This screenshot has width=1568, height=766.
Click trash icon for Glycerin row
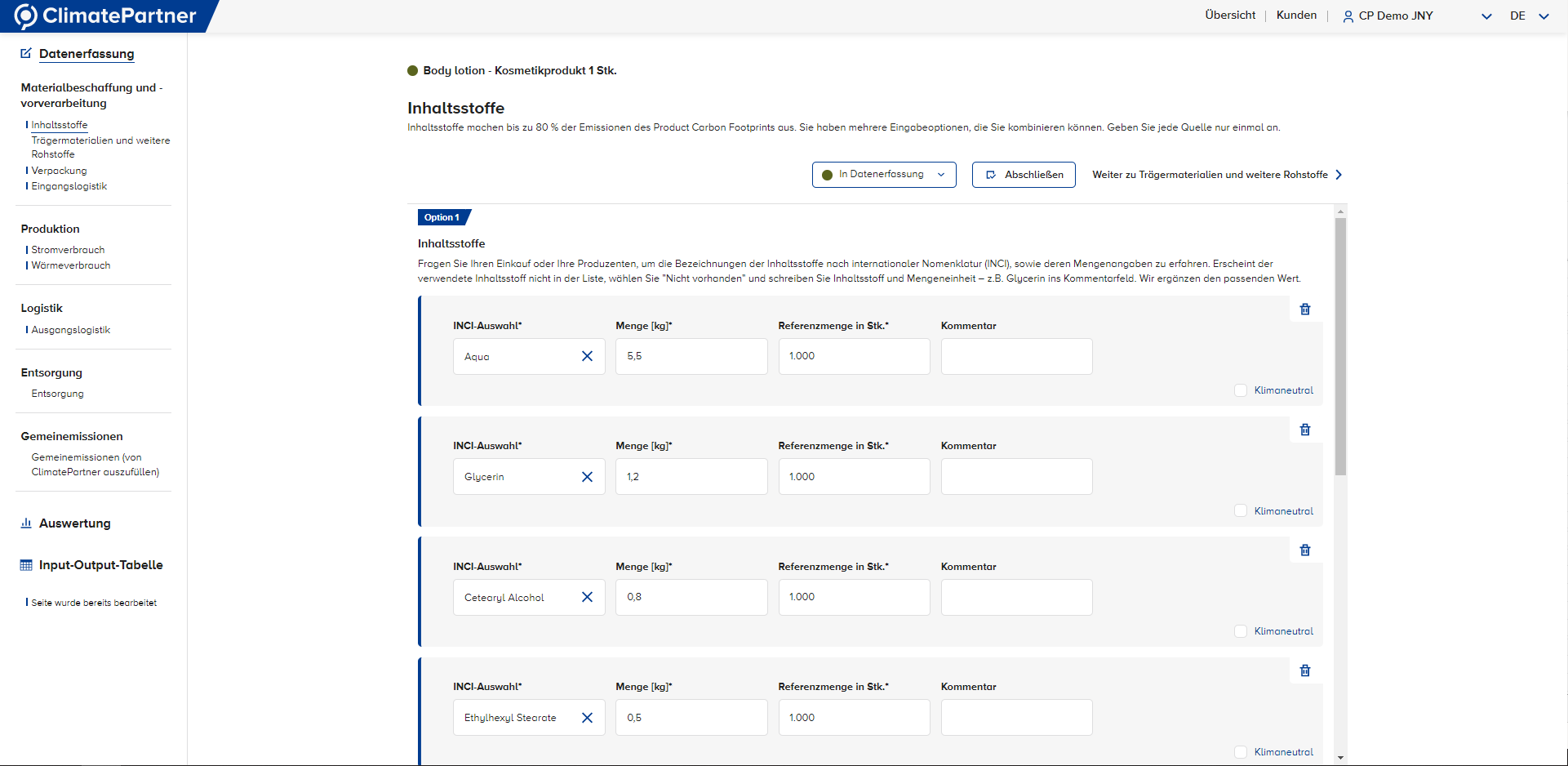1304,430
